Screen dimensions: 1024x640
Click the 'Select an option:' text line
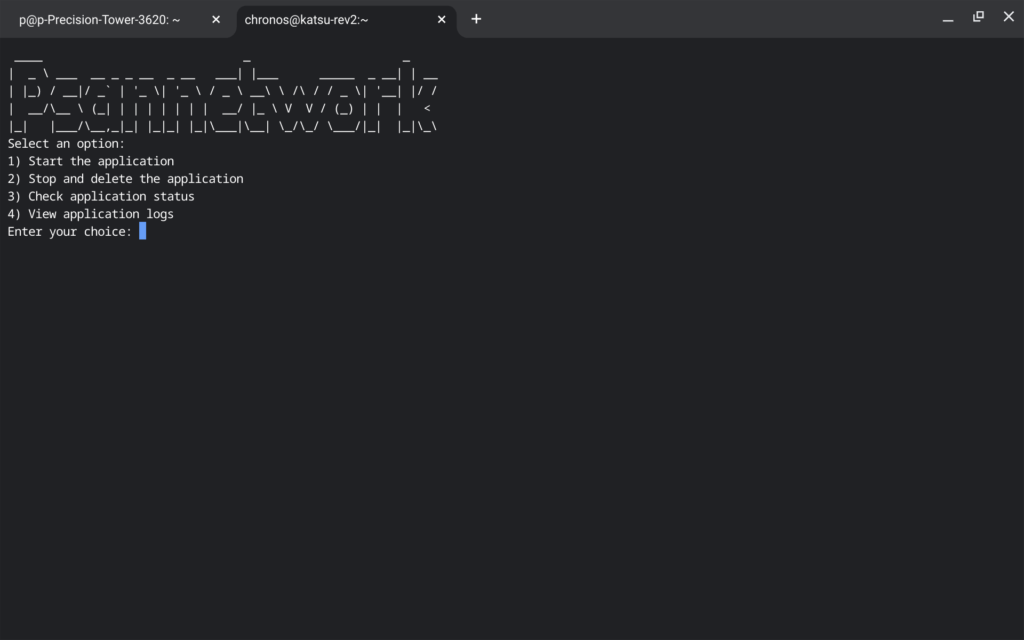click(66, 144)
